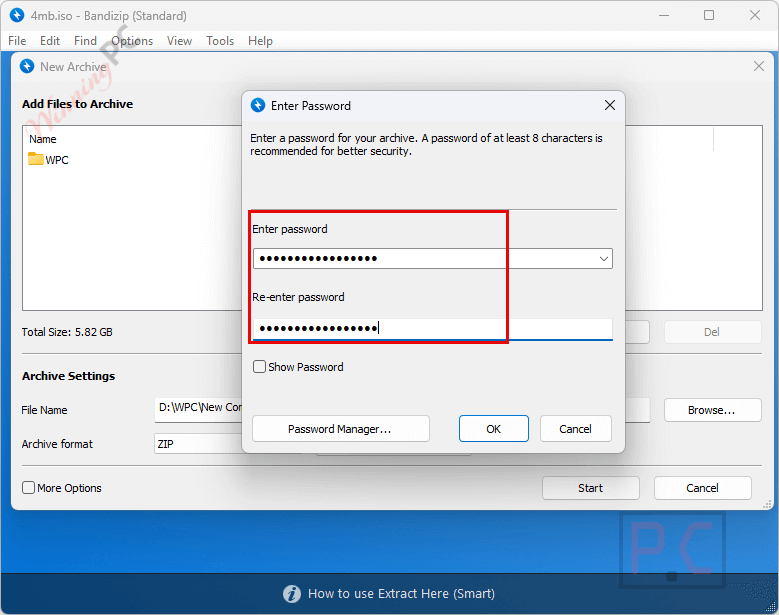Close the Enter Password dialog
Screen dimensions: 779x615
click(610, 105)
